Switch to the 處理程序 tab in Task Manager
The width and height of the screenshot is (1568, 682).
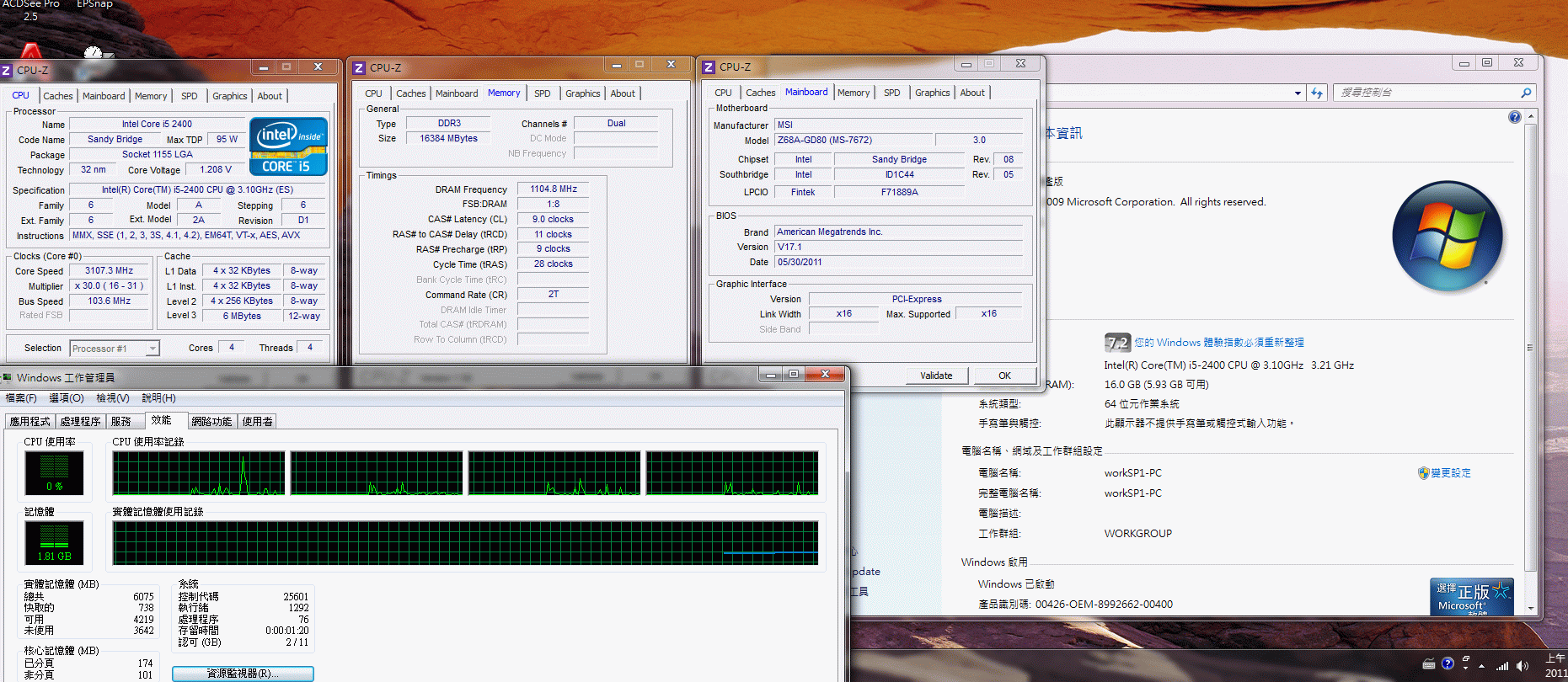(81, 422)
